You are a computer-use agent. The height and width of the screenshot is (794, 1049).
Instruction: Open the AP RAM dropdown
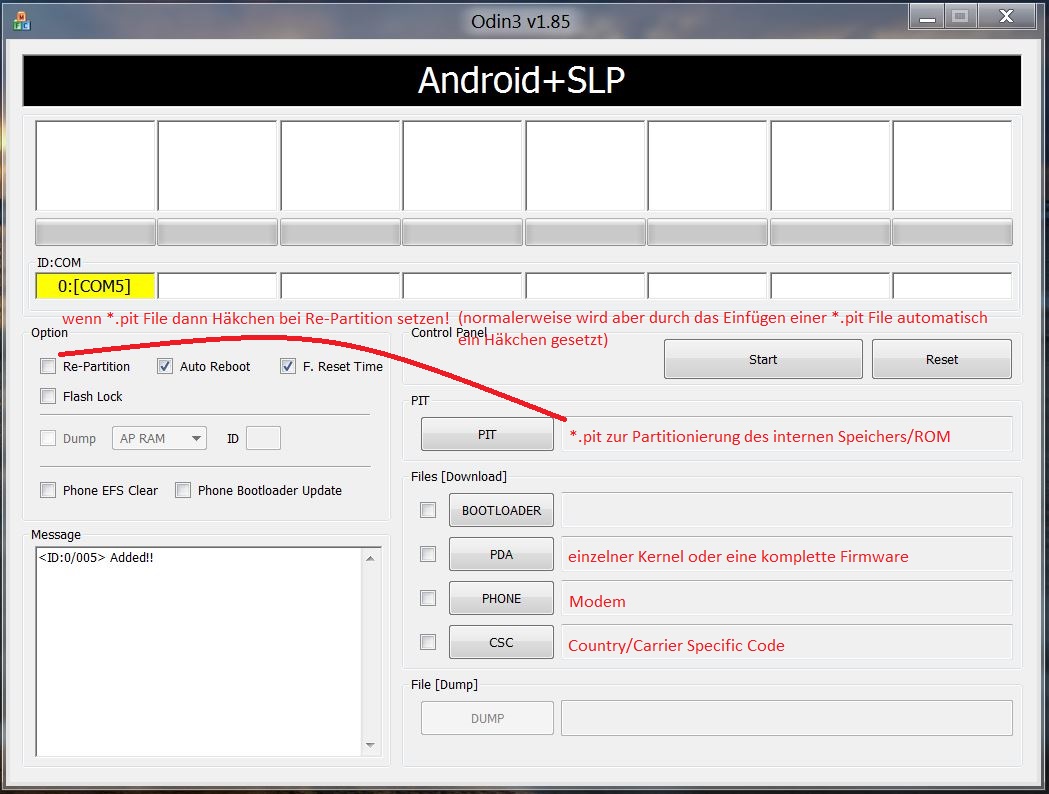pos(159,438)
